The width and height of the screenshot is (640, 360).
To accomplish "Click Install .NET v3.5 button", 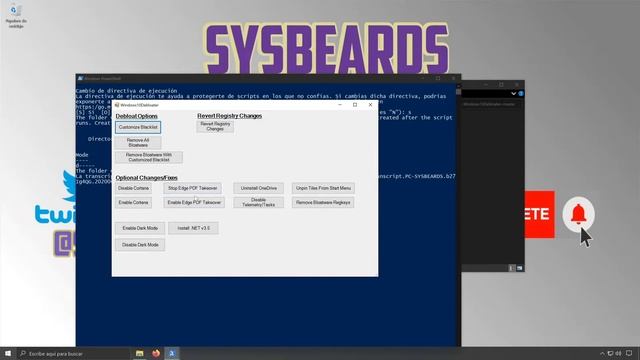I will pyautogui.click(x=193, y=228).
